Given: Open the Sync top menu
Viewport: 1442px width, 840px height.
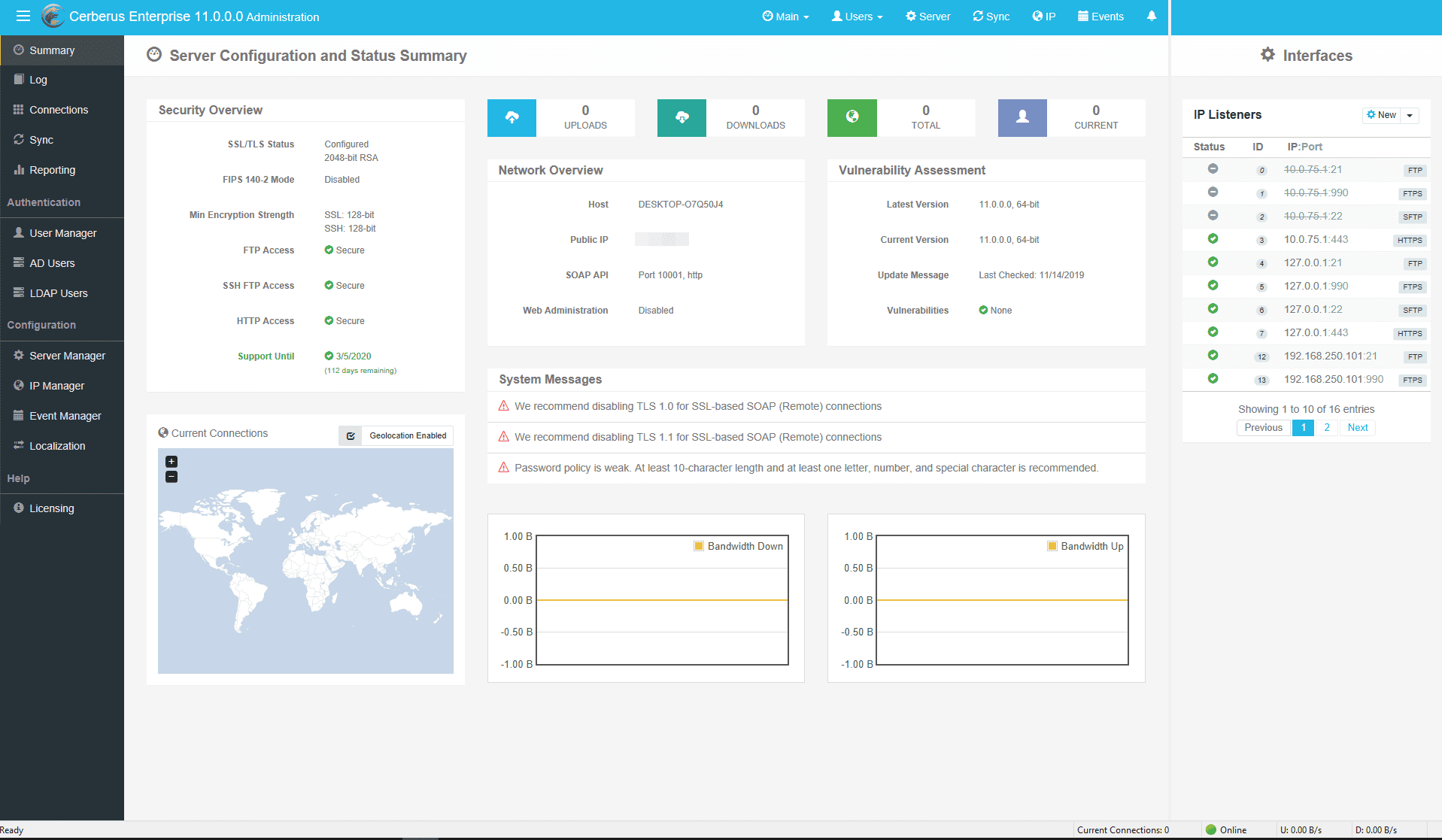Looking at the screenshot, I should pyautogui.click(x=991, y=17).
